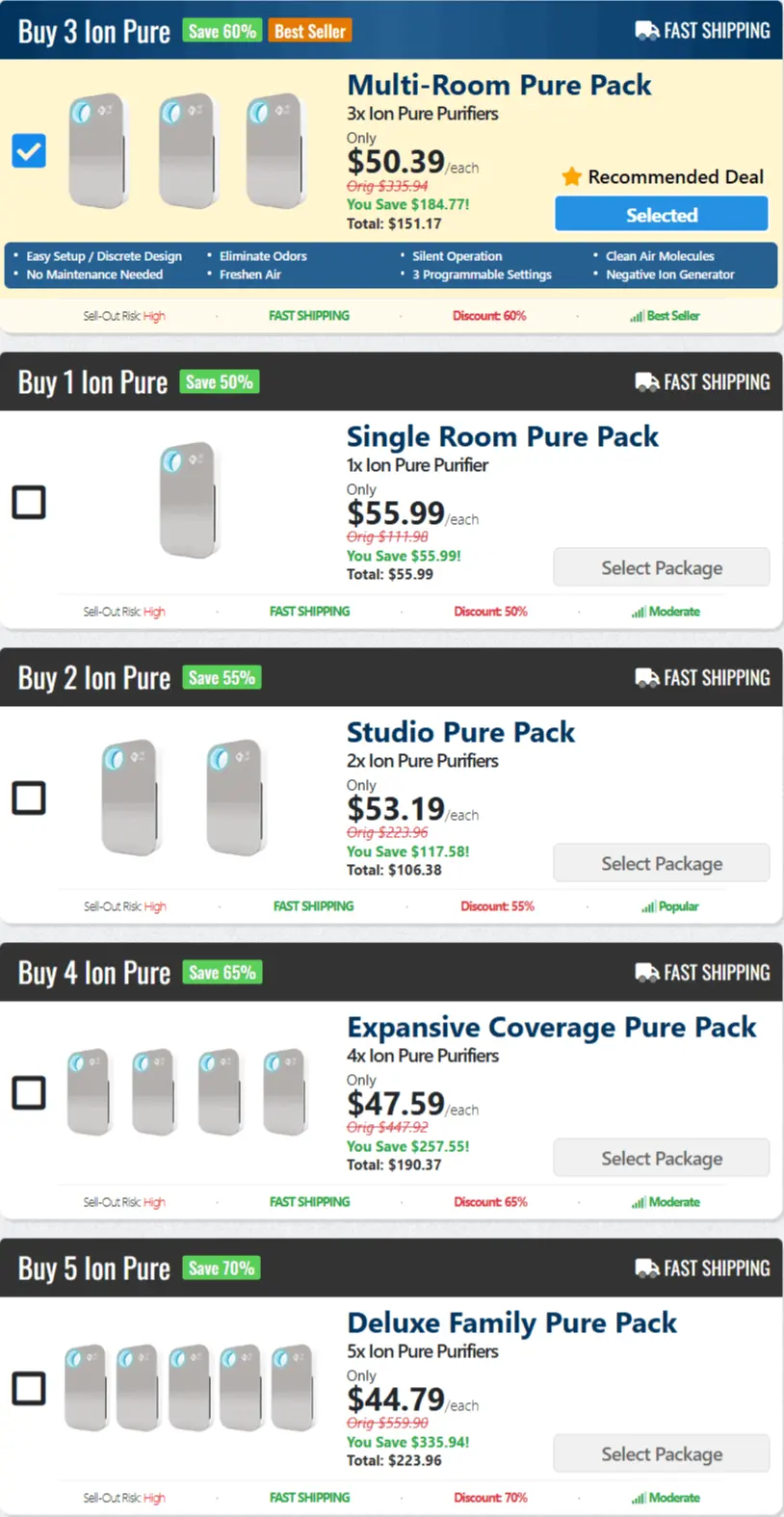Image resolution: width=784 pixels, height=1517 pixels.
Task: Check the Single Room Pure Pack checkbox
Action: [28, 502]
